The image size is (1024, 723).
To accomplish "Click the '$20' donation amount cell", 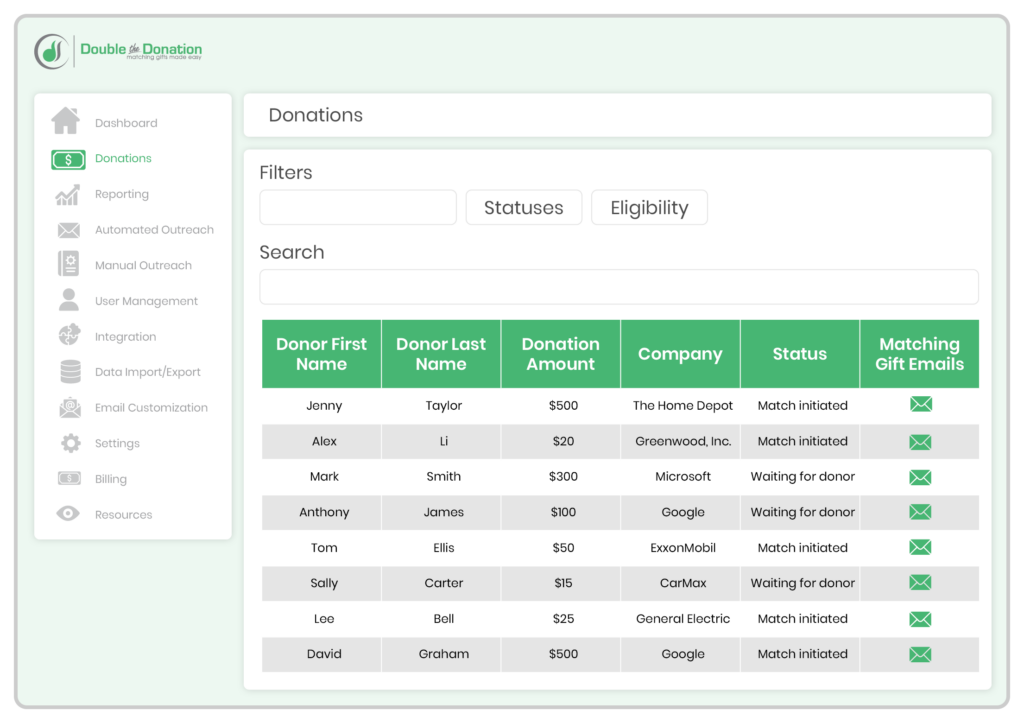I will pyautogui.click(x=563, y=442).
